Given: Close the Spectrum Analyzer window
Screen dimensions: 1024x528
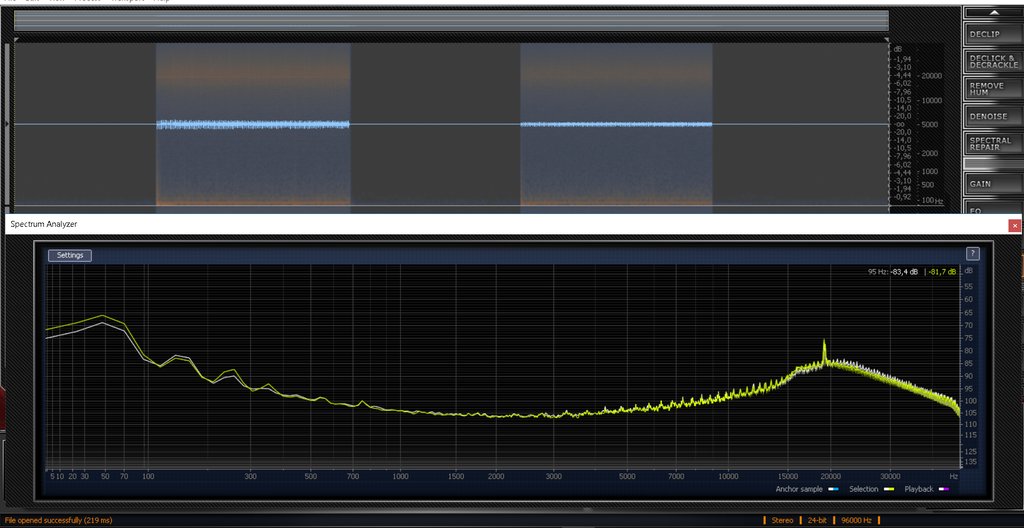Looking at the screenshot, I should (1014, 225).
